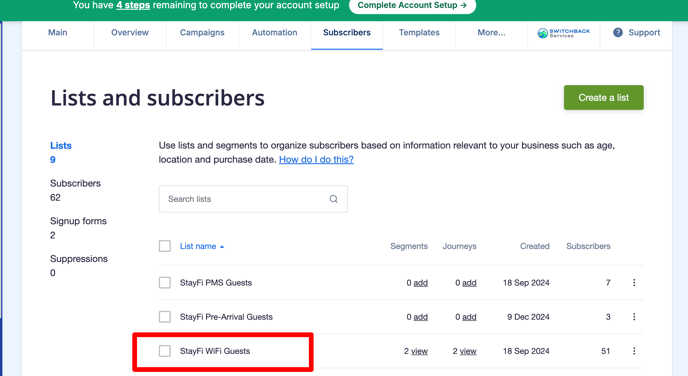Check the StayFi Pre-Arrival Guests checkbox
Image resolution: width=688 pixels, height=376 pixels.
pyautogui.click(x=165, y=317)
